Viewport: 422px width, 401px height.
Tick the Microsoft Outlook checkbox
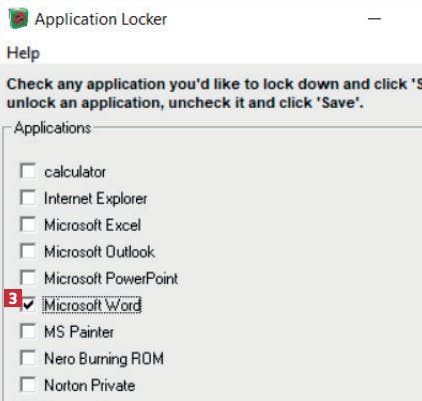[28, 251]
